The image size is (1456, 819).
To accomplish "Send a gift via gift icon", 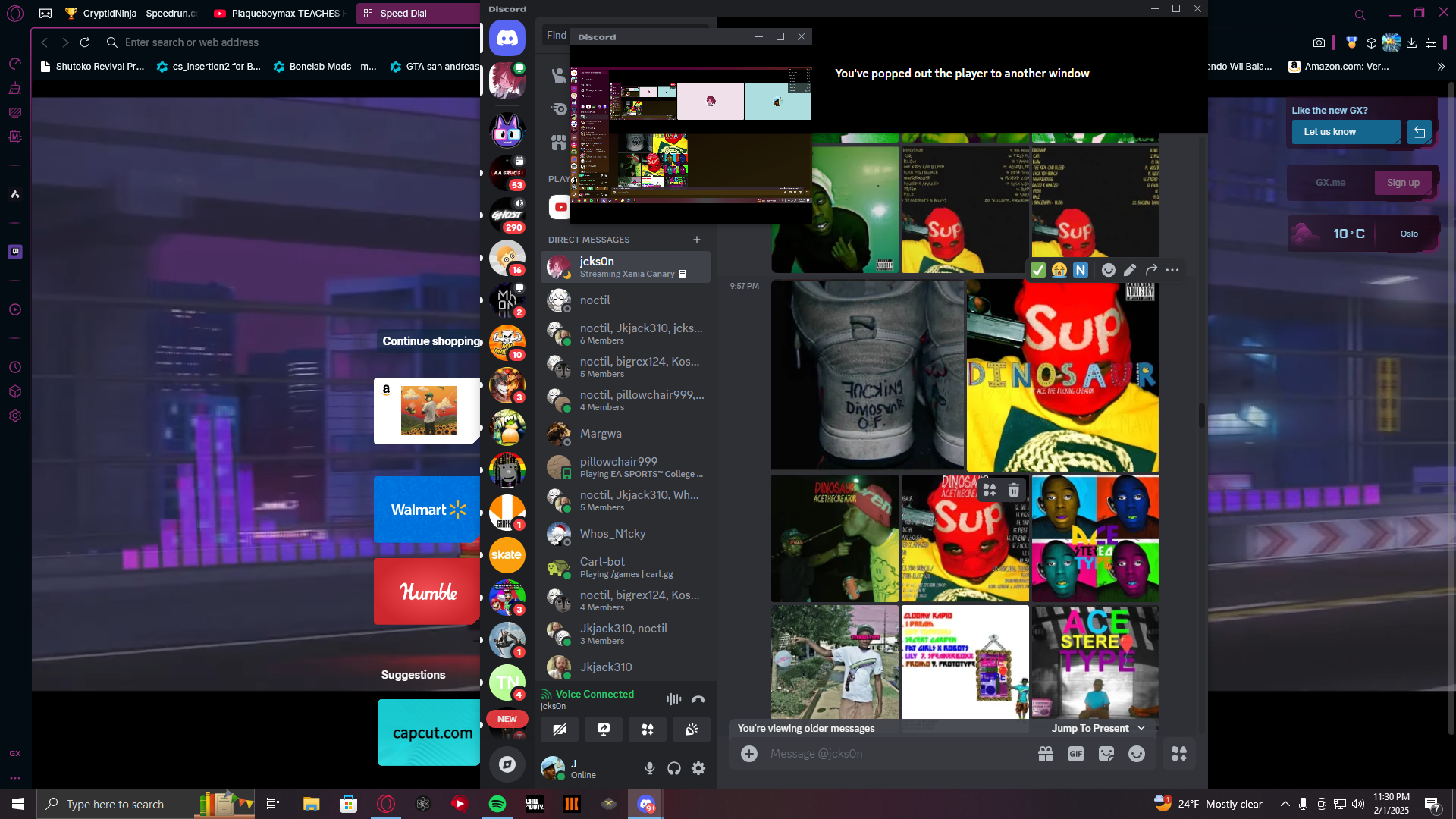I will pos(1046,754).
